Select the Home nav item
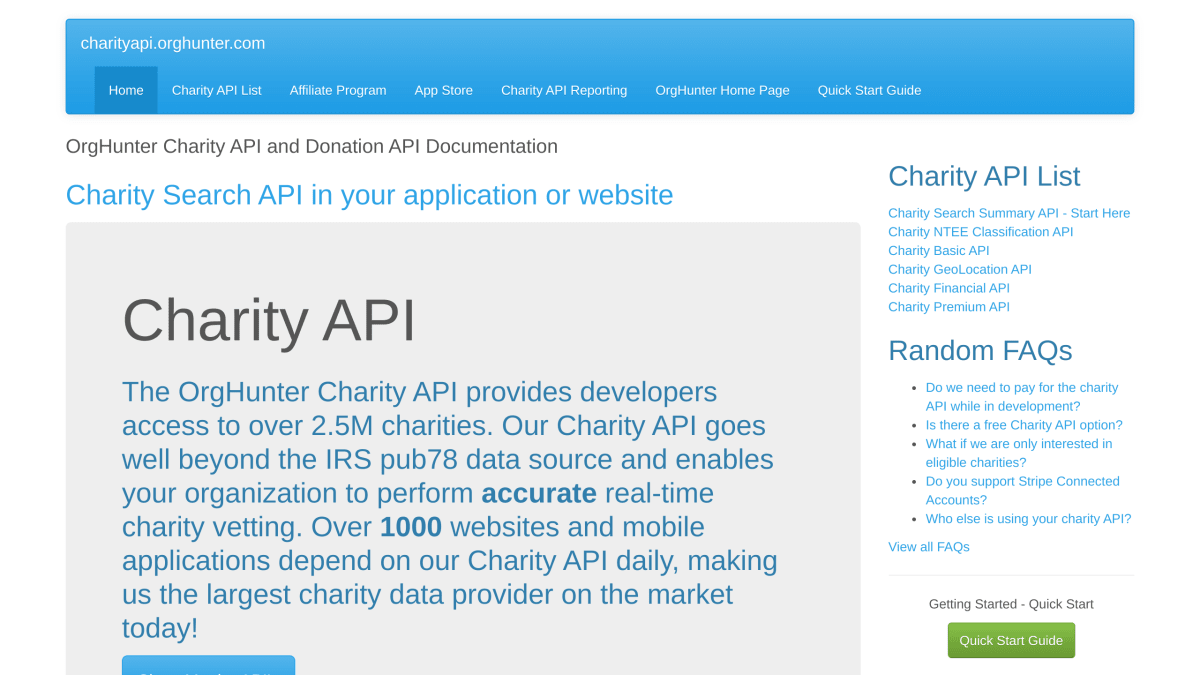This screenshot has width=1200, height=675. [x=126, y=90]
